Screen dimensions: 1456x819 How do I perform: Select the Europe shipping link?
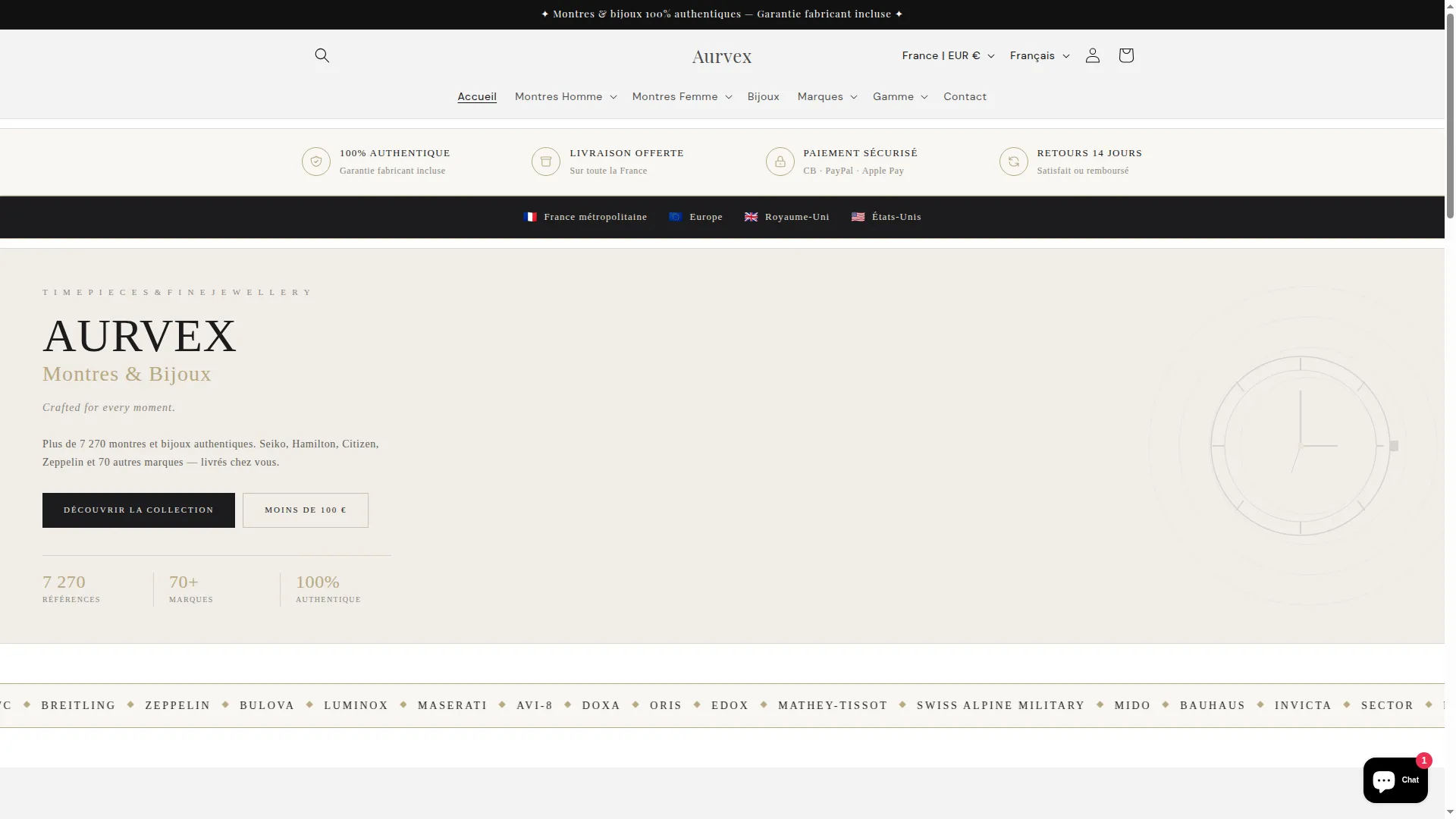[x=695, y=217]
